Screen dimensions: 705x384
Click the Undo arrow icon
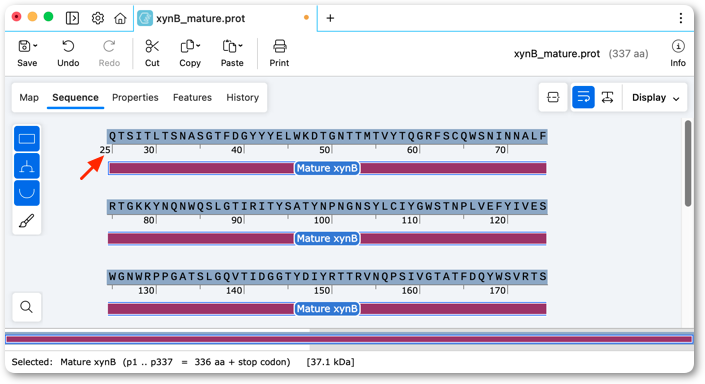pos(68,46)
